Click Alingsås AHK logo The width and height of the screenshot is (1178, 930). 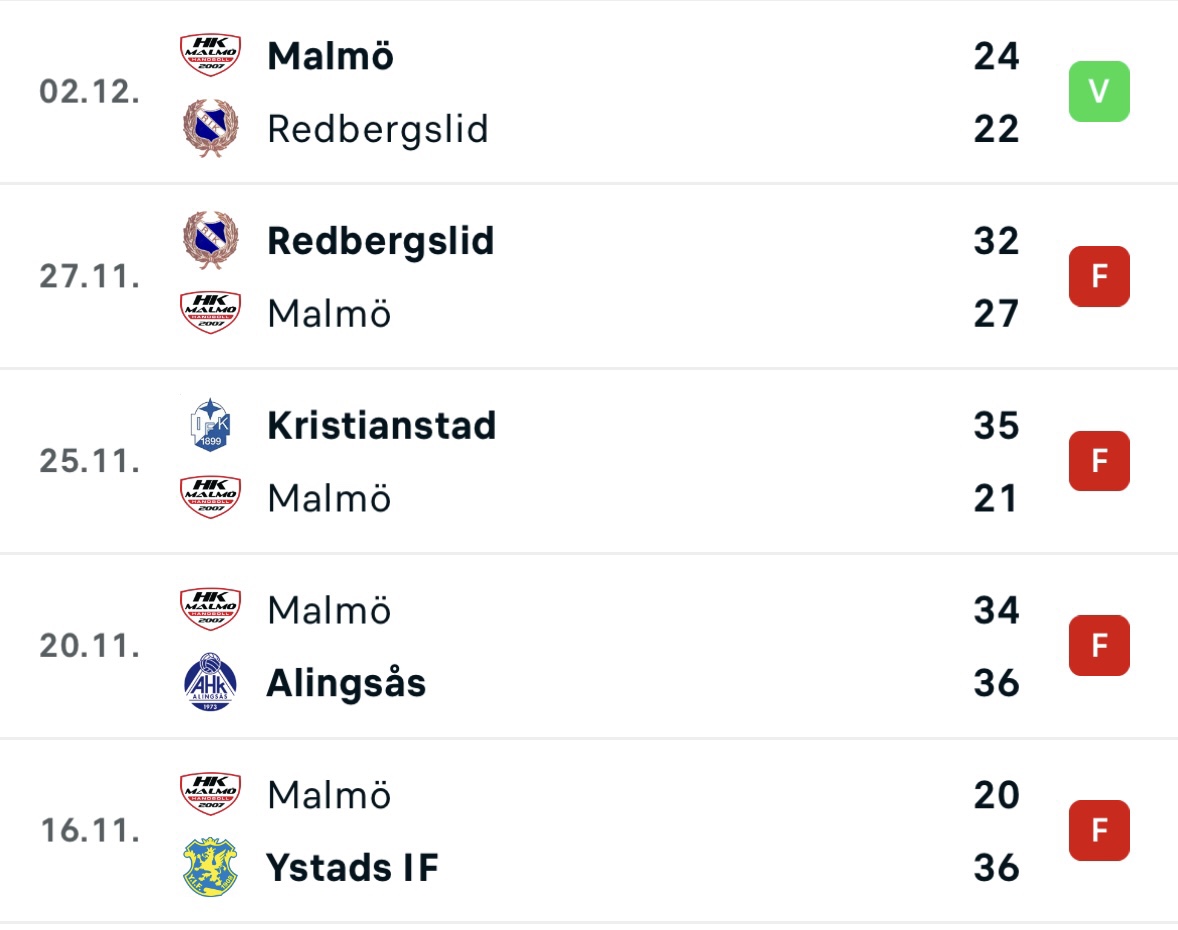210,682
